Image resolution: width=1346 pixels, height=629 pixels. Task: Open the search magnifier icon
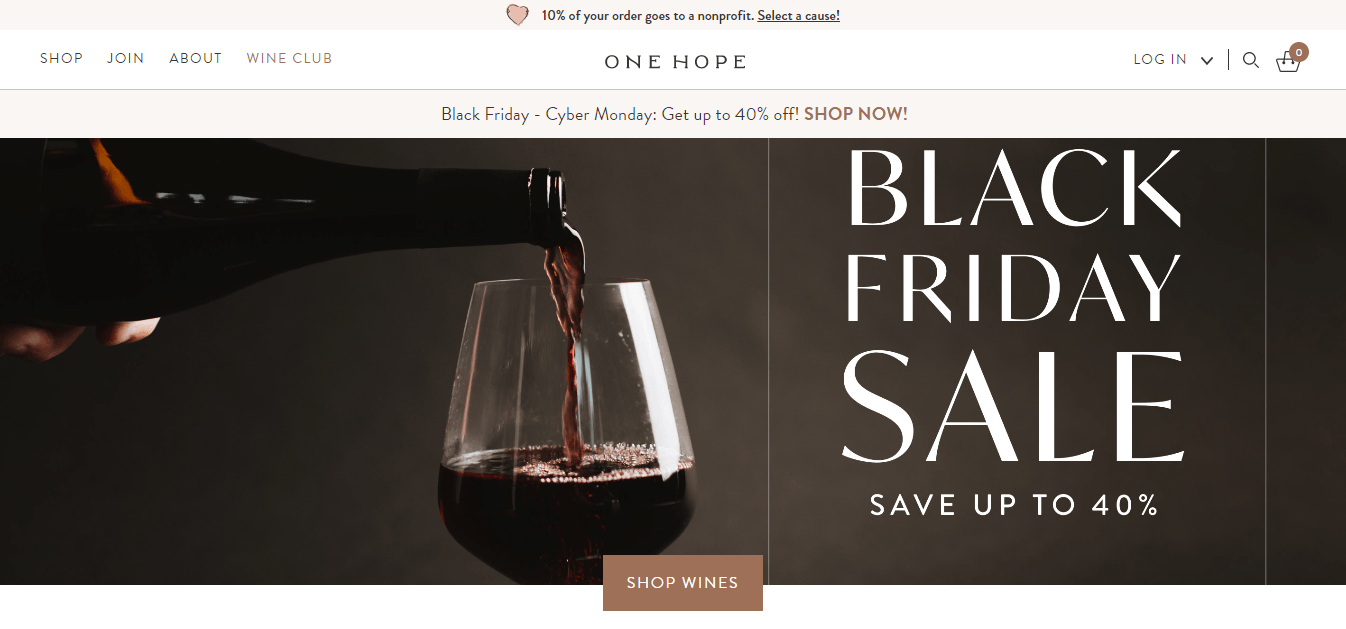(1250, 60)
